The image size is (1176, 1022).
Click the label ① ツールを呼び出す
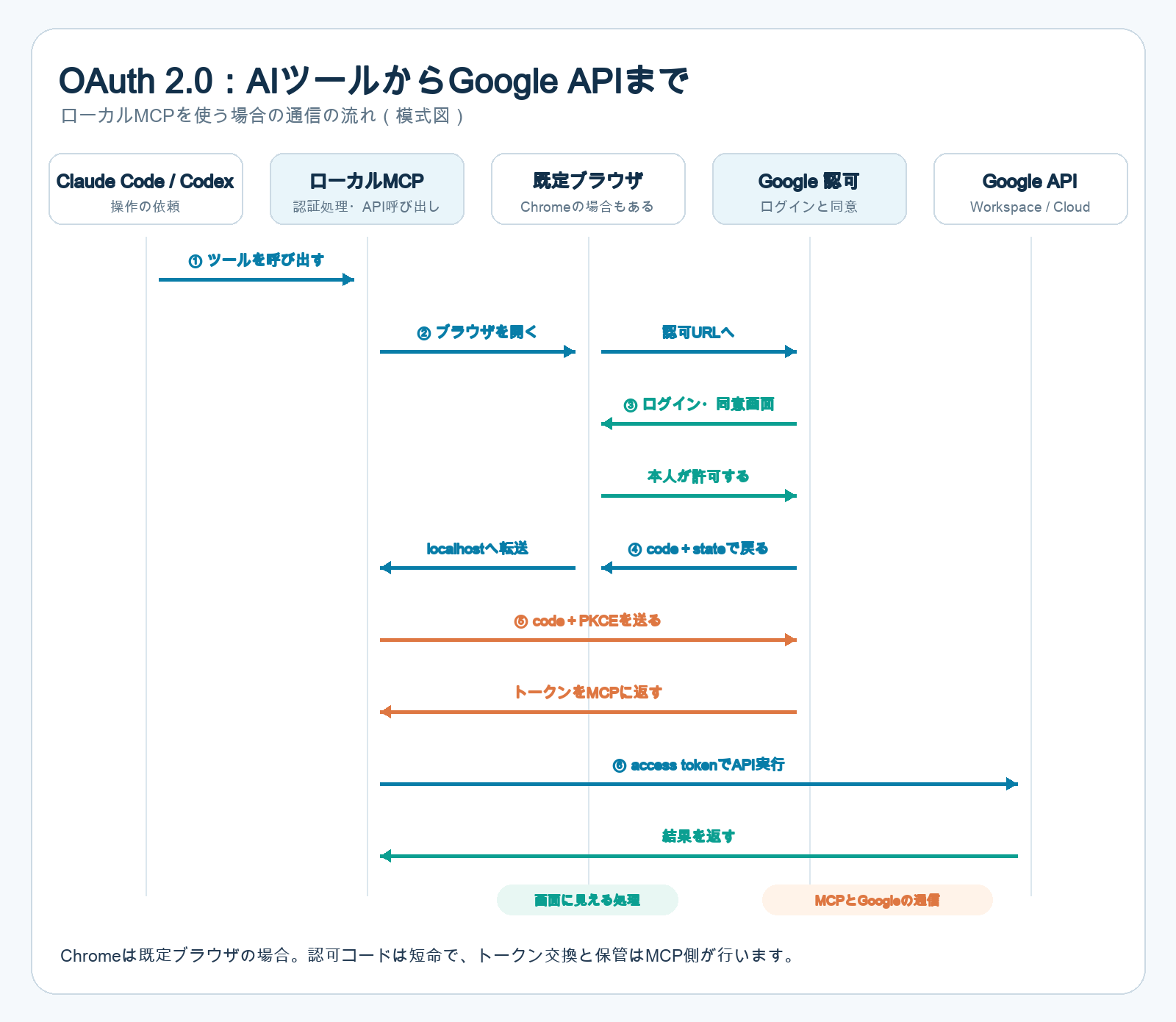(257, 260)
